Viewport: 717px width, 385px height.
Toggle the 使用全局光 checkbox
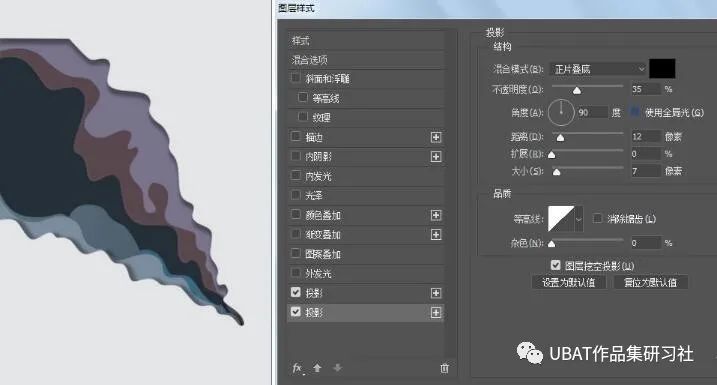click(x=635, y=112)
